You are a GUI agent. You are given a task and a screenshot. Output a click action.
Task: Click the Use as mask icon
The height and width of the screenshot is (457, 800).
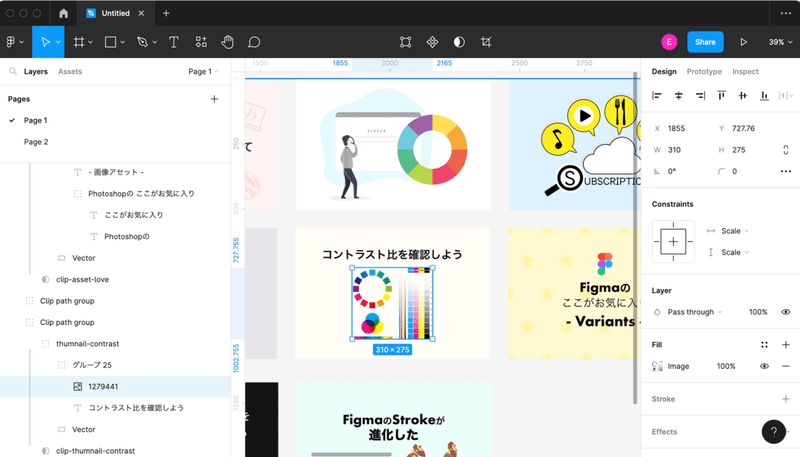point(459,42)
